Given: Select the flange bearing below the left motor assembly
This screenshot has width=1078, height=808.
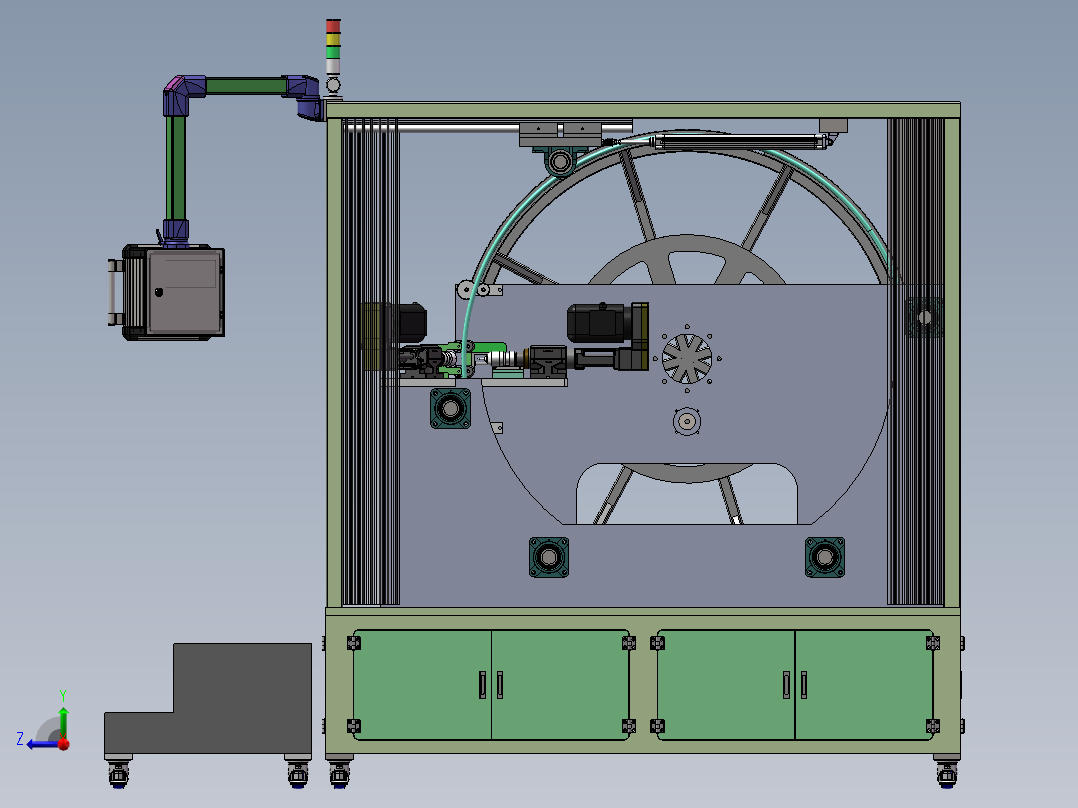Looking at the screenshot, I should [x=450, y=408].
